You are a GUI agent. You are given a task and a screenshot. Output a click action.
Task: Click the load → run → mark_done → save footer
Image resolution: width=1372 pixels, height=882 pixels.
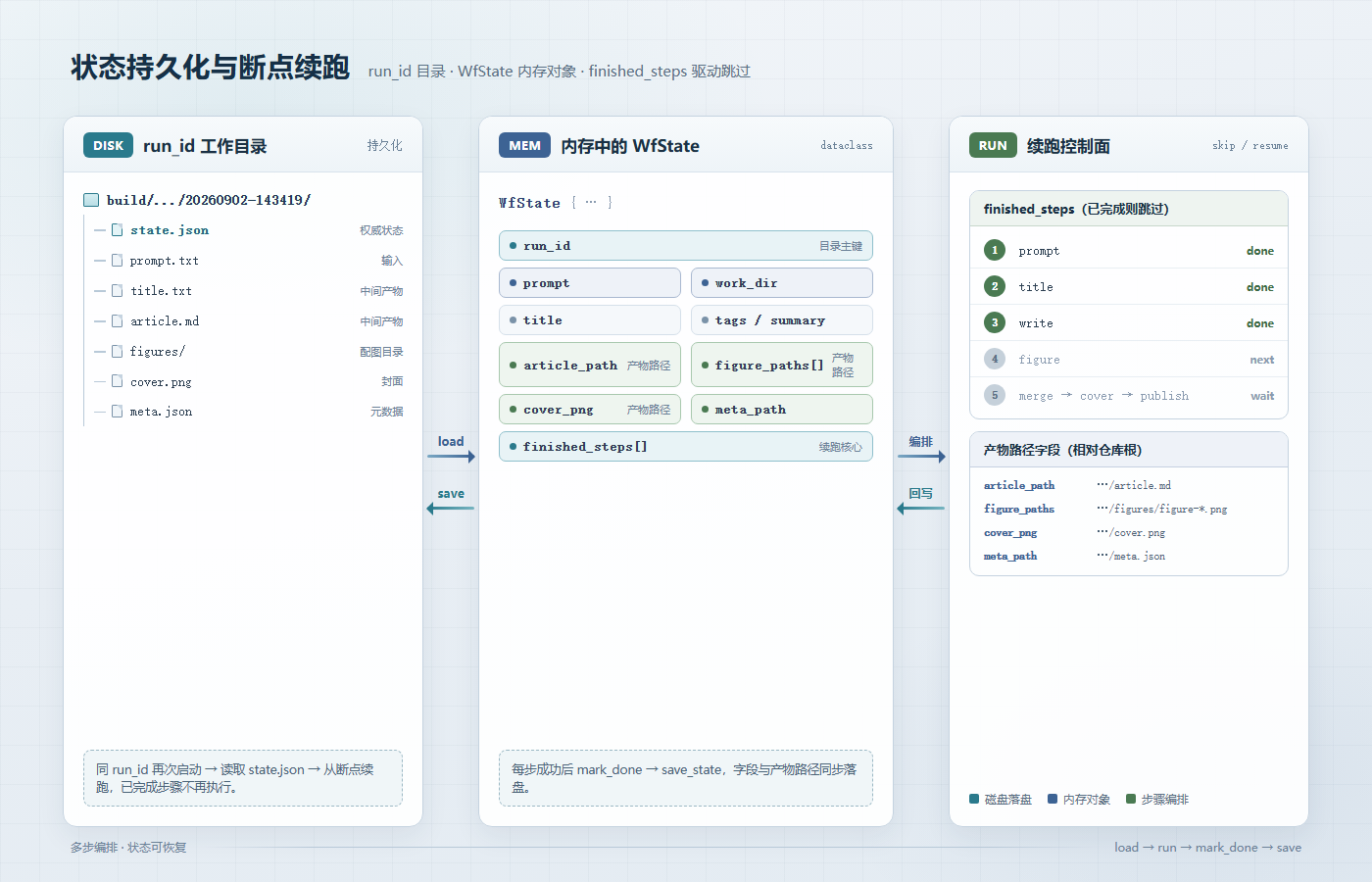[1207, 848]
